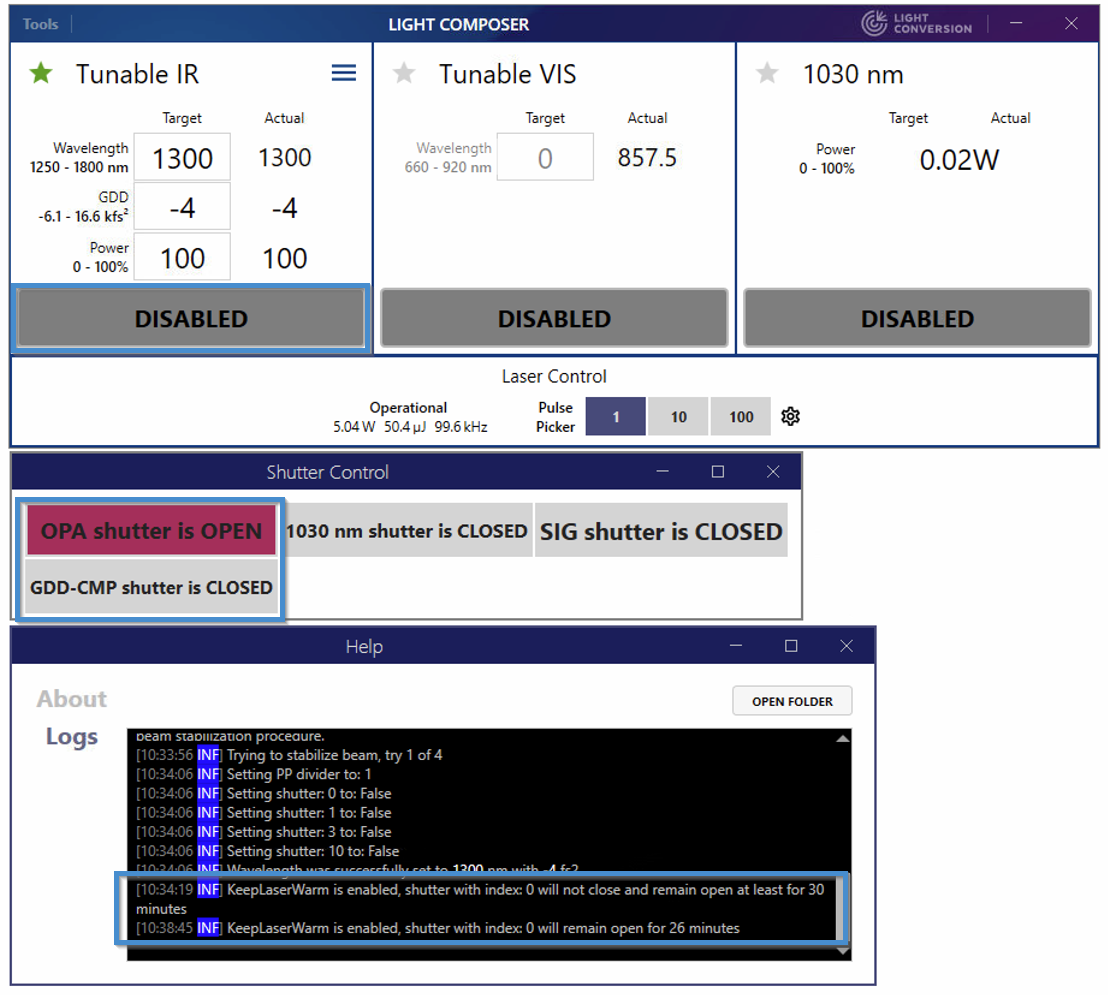Click the Tunable VIS panel title

pyautogui.click(x=507, y=73)
